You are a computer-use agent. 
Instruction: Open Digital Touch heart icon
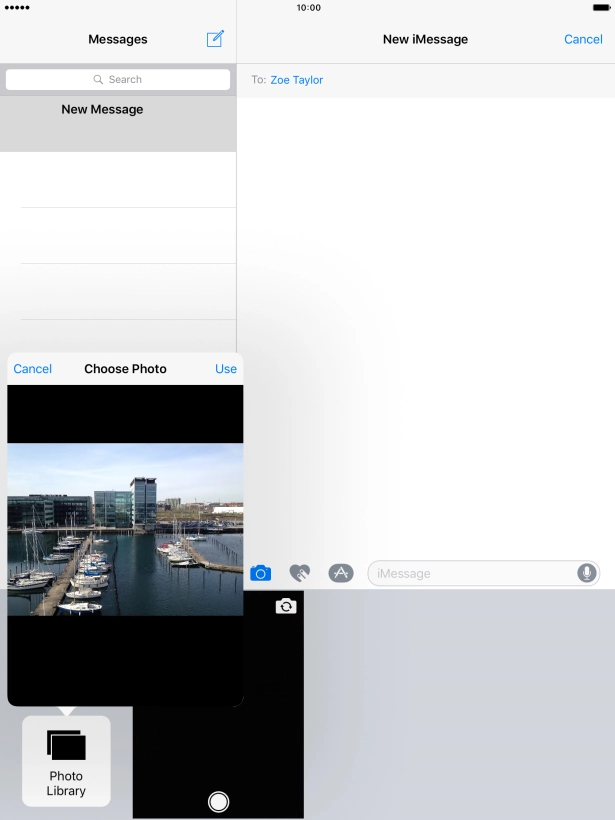[300, 573]
